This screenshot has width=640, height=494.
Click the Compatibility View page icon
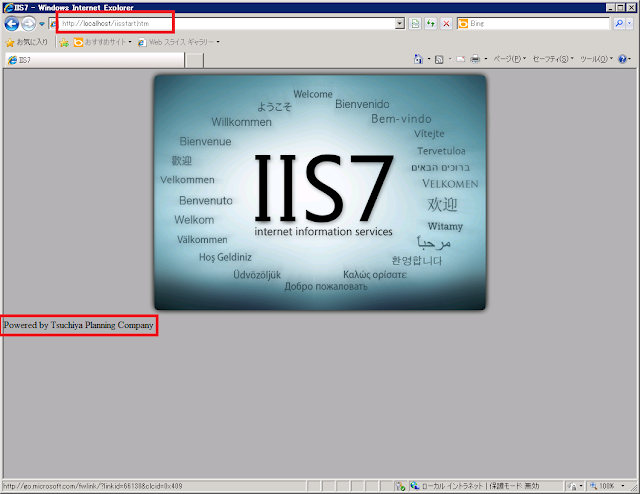point(415,24)
